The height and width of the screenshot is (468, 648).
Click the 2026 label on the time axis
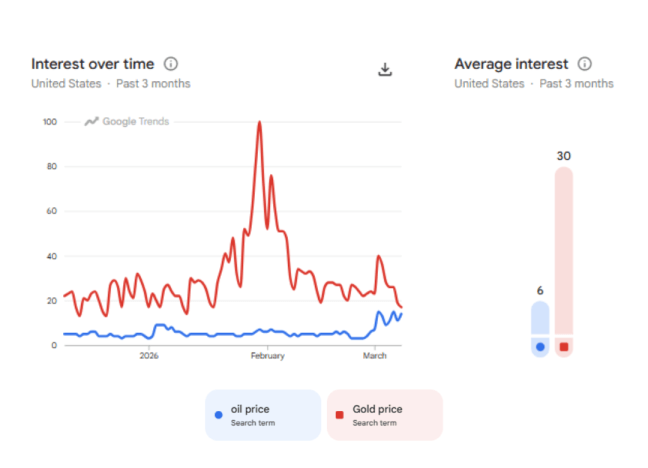pyautogui.click(x=149, y=356)
